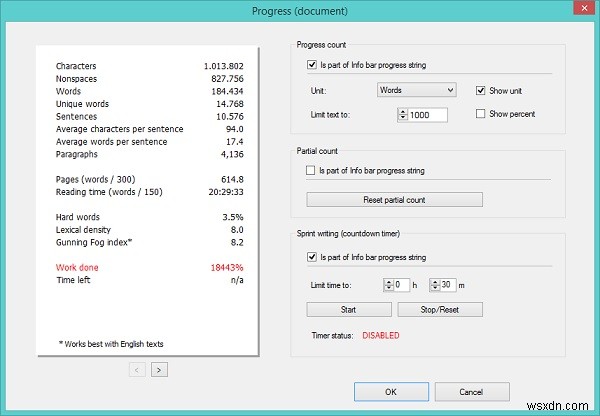Image resolution: width=600 pixels, height=416 pixels.
Task: Click Average words per sentence value 17.4
Action: pos(235,142)
